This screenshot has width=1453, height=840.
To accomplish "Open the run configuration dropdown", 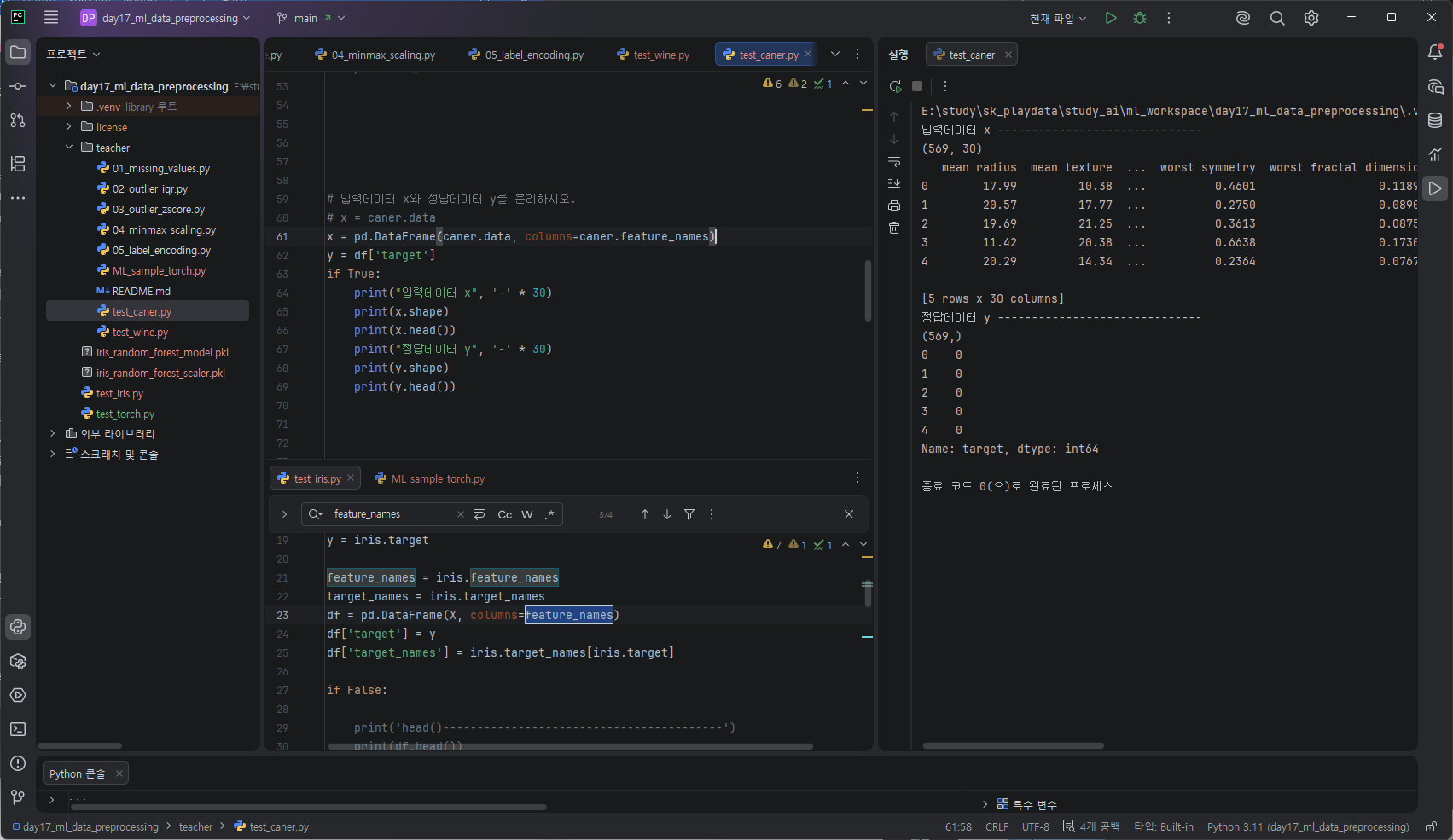I will click(1058, 18).
